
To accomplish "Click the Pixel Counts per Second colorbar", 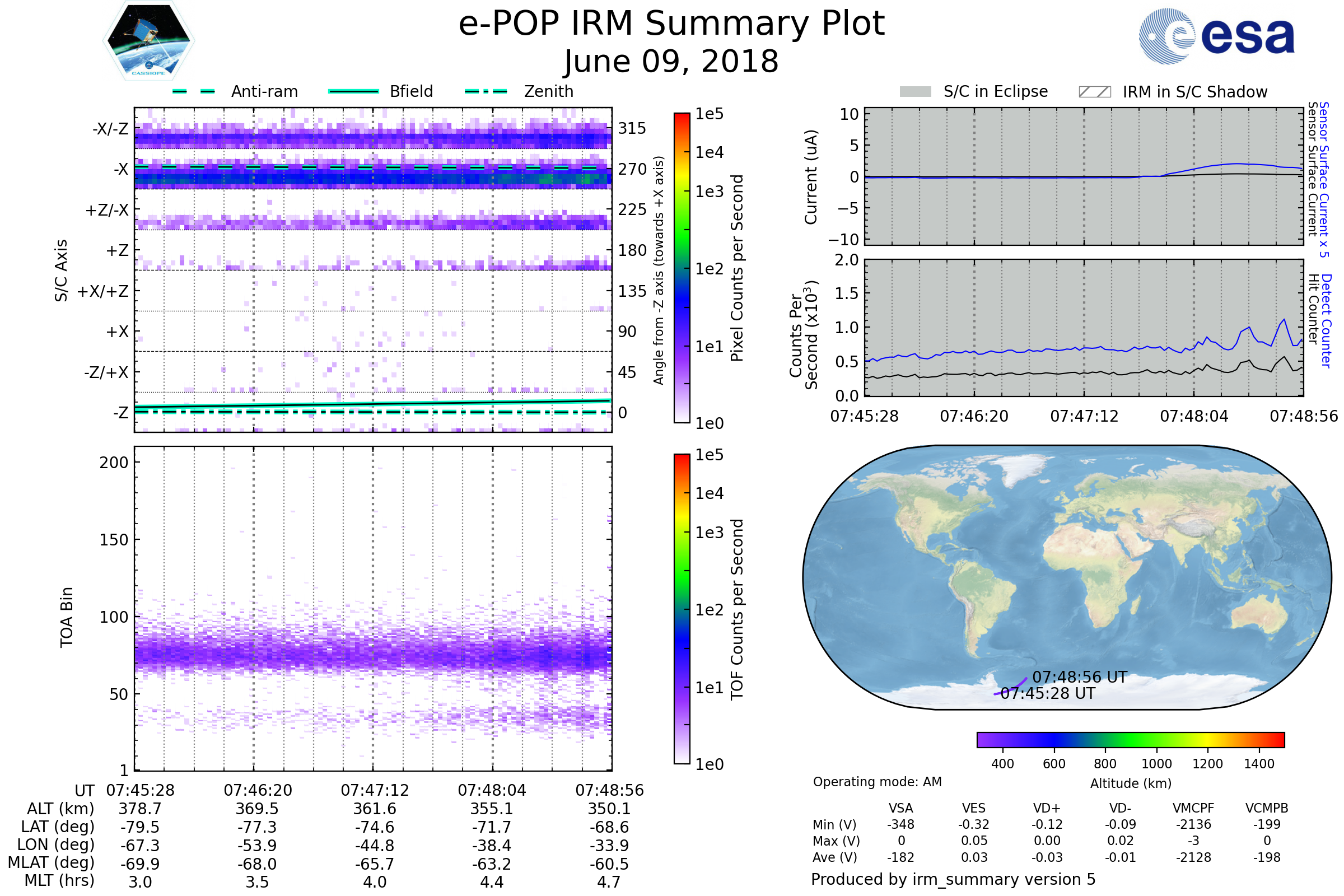I will pos(682,268).
